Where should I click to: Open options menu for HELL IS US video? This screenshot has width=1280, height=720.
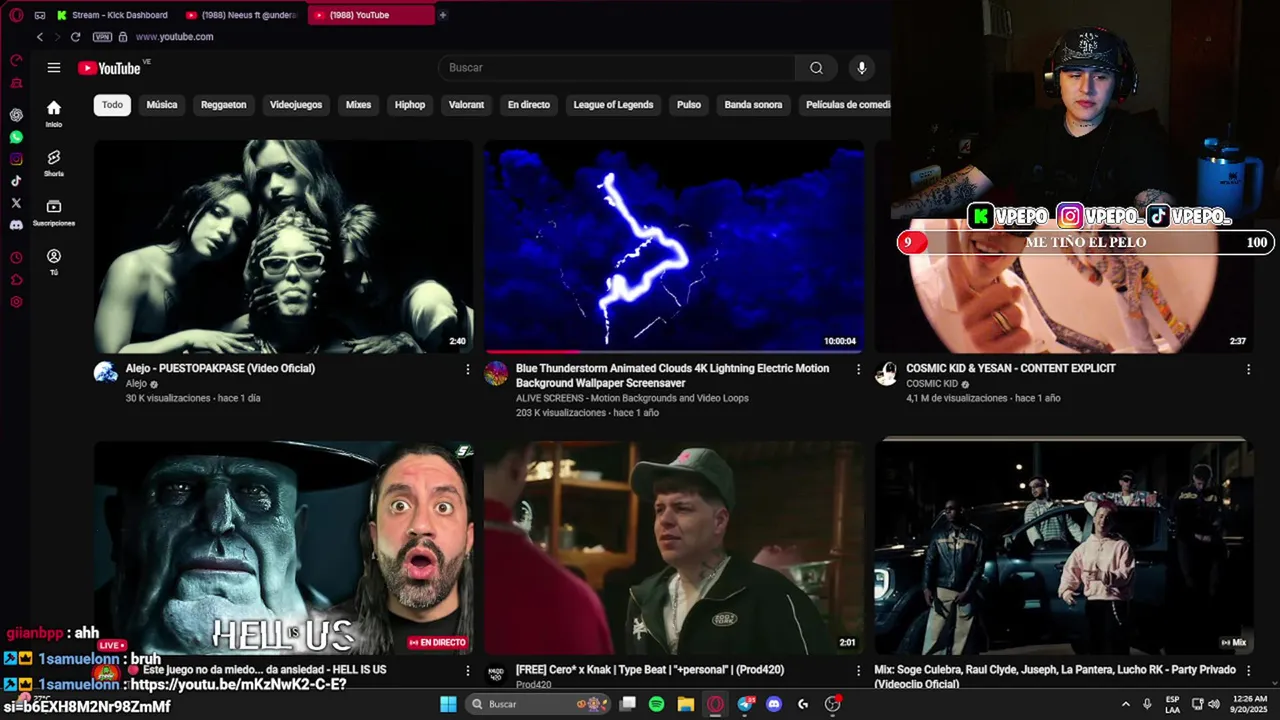pyautogui.click(x=467, y=670)
